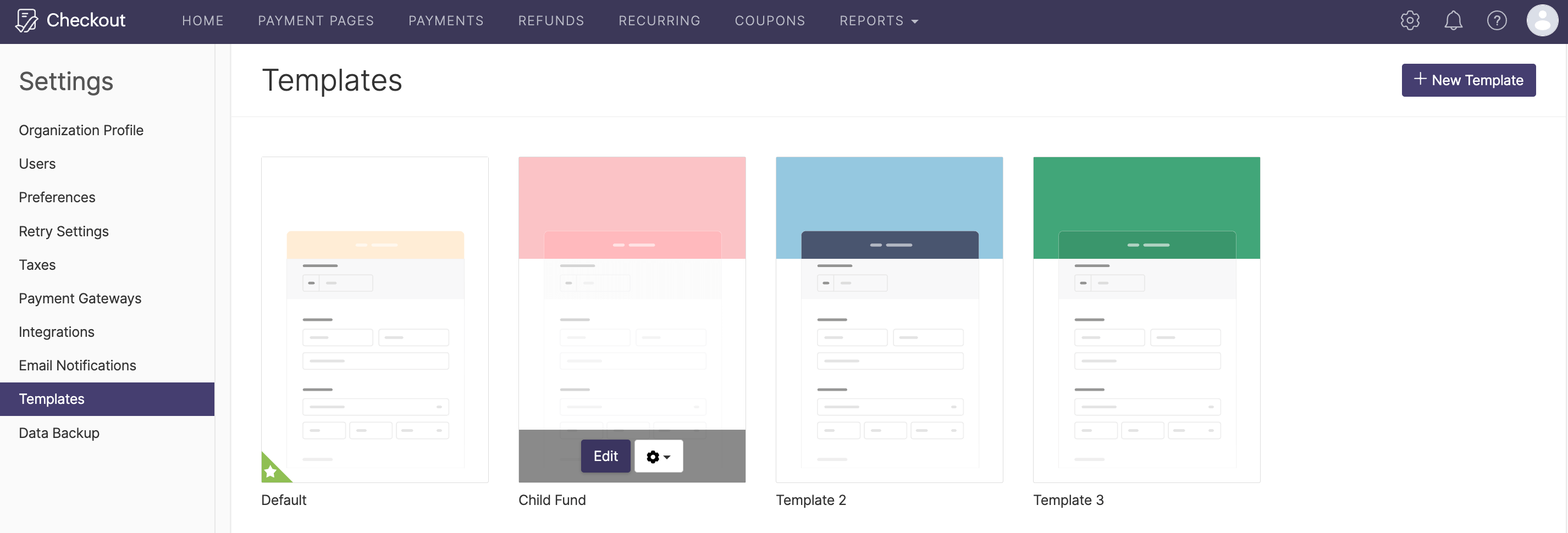Viewport: 1568px width, 533px height.
Task: Create a new template
Action: pos(1468,80)
